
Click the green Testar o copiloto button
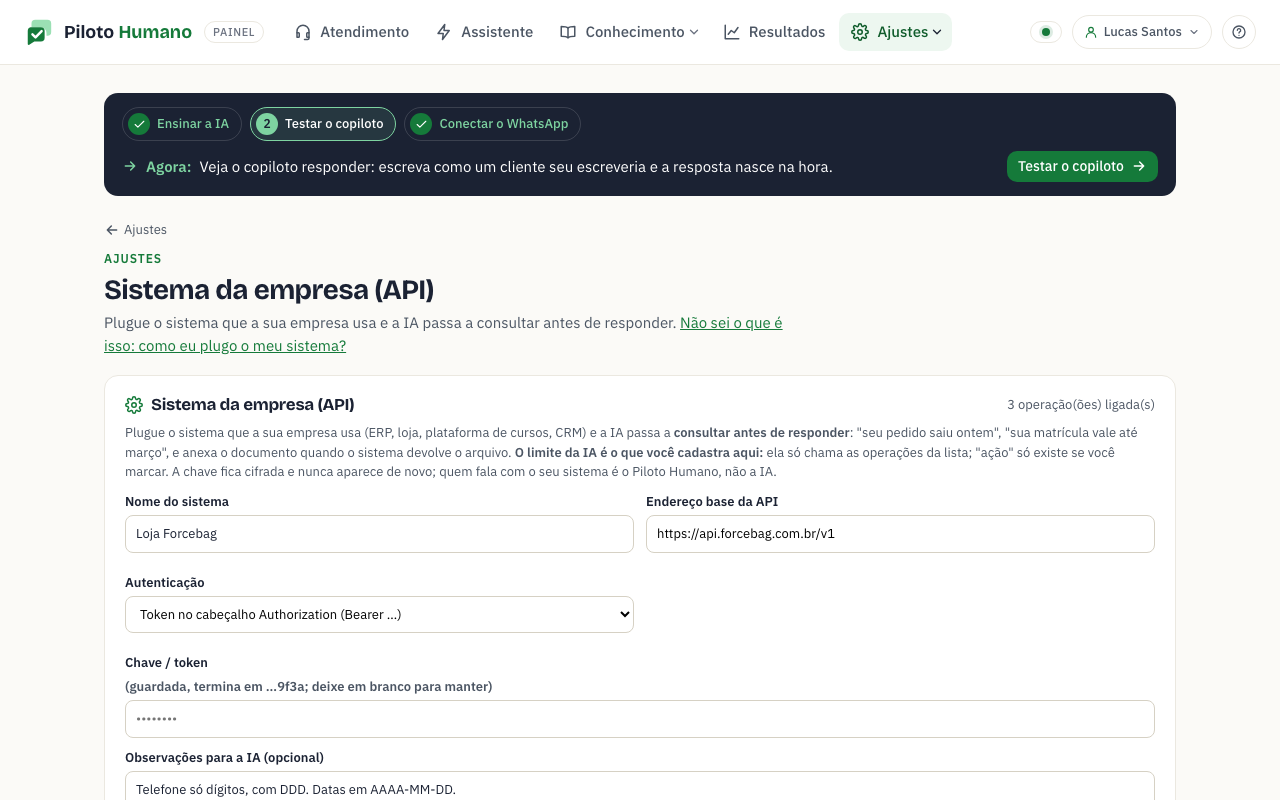tap(1082, 166)
